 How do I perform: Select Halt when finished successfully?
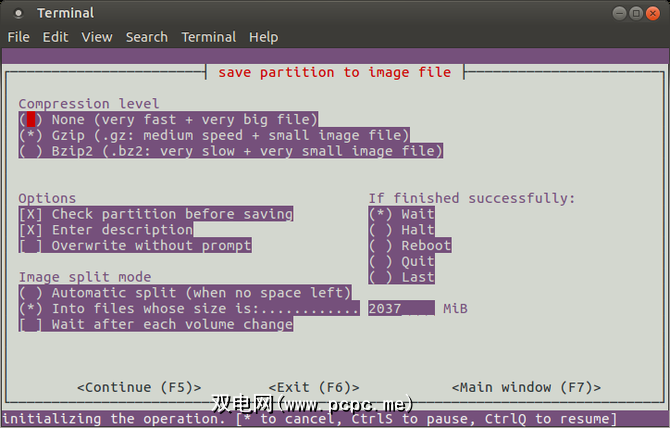(x=401, y=230)
